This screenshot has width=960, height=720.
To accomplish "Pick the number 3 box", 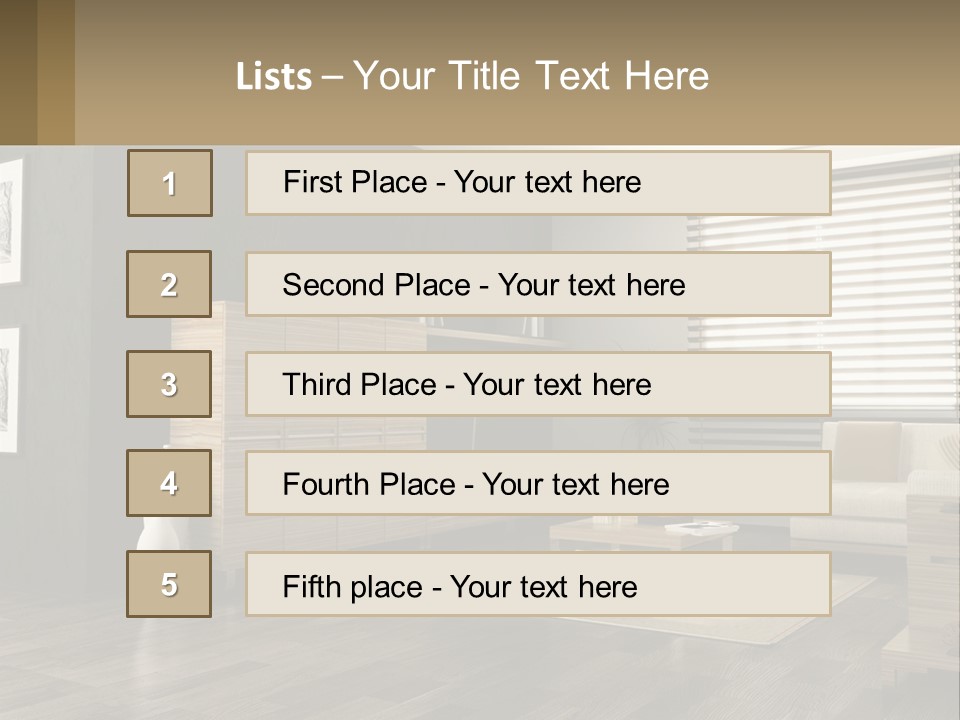I will [169, 384].
